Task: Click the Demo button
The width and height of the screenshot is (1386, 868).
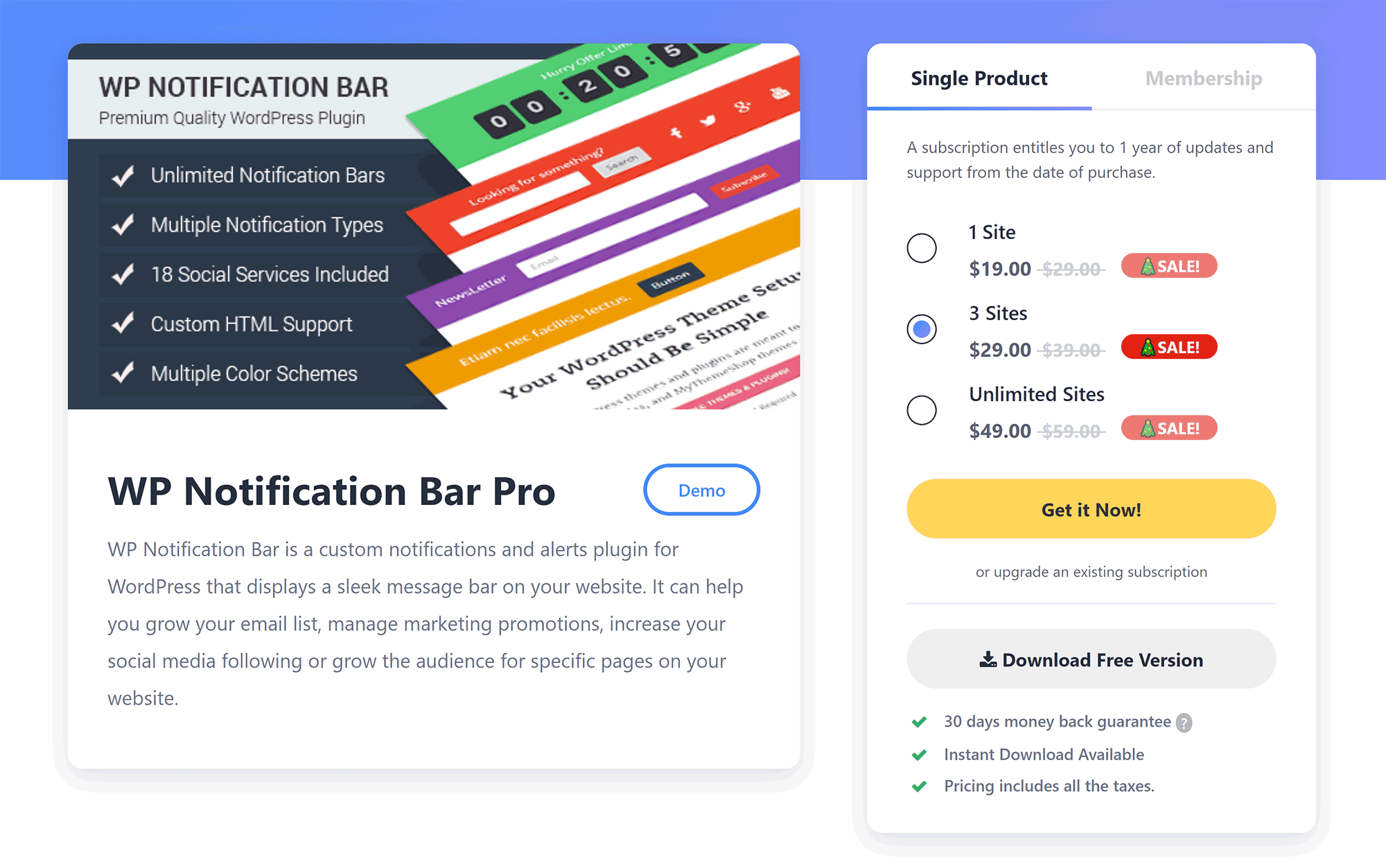Action: pyautogui.click(x=700, y=490)
